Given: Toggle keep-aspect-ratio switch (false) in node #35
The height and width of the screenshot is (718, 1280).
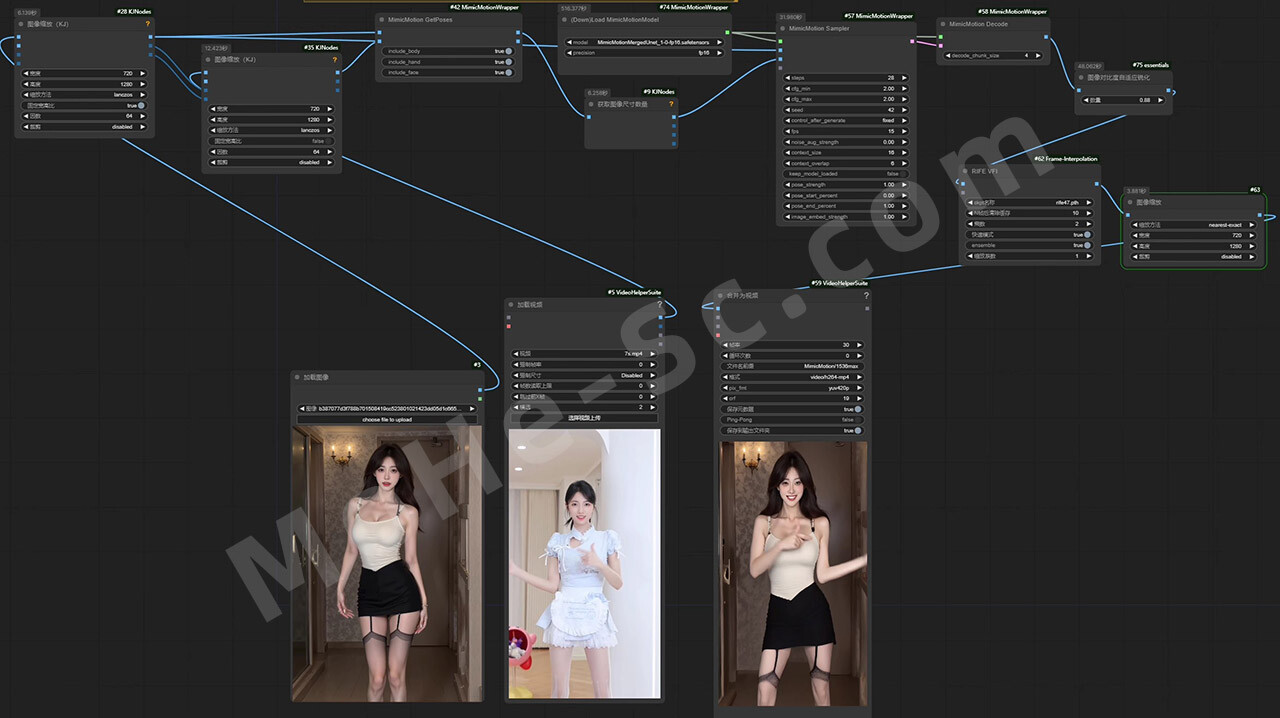Looking at the screenshot, I should tap(328, 141).
